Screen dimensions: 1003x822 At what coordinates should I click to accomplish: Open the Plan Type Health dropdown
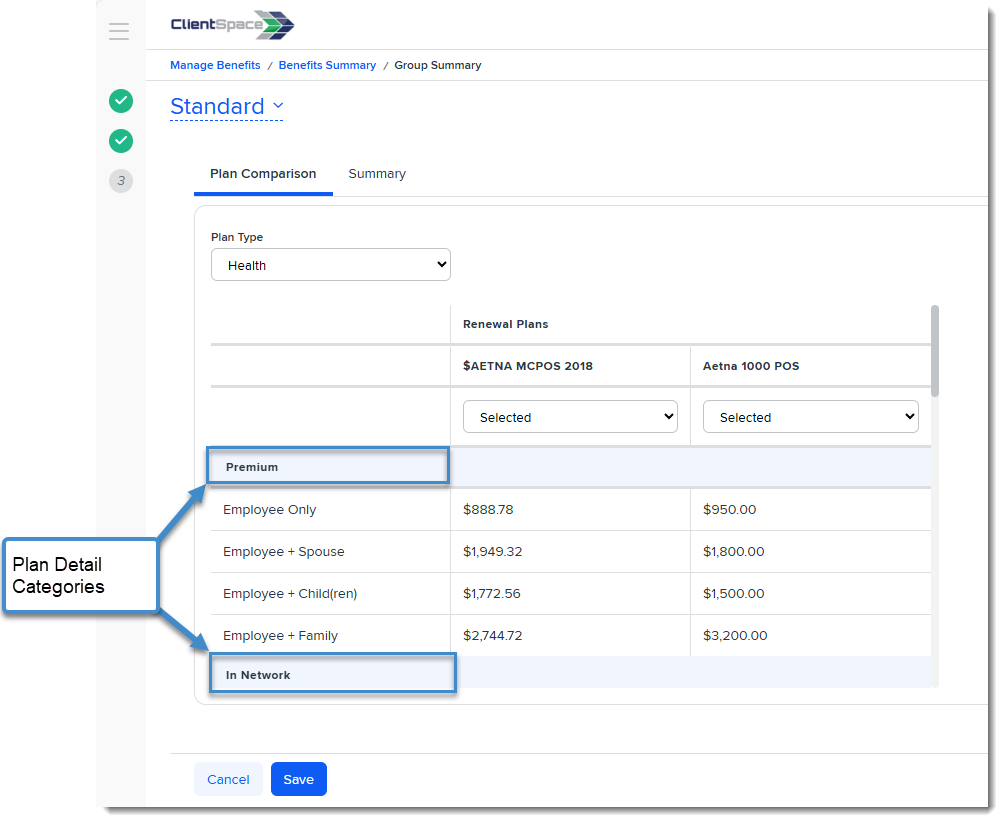(x=331, y=266)
